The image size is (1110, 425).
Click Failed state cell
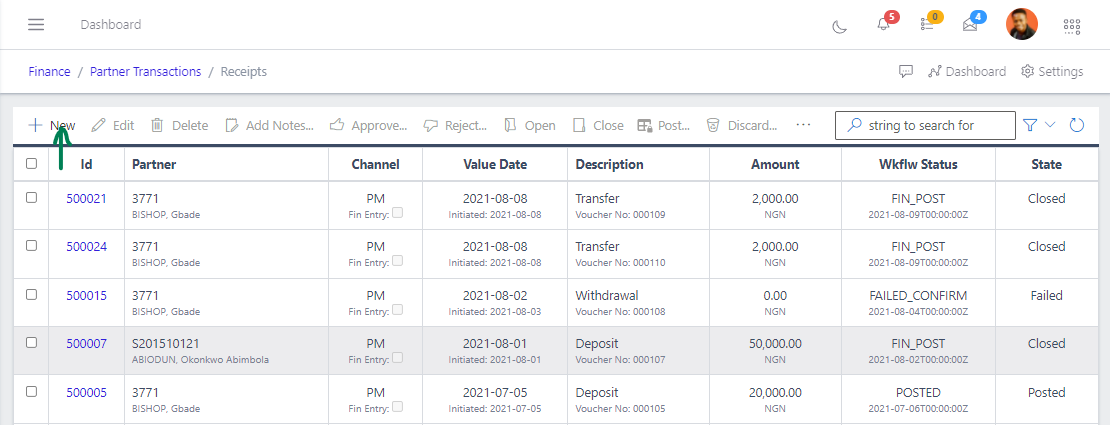(1046, 295)
